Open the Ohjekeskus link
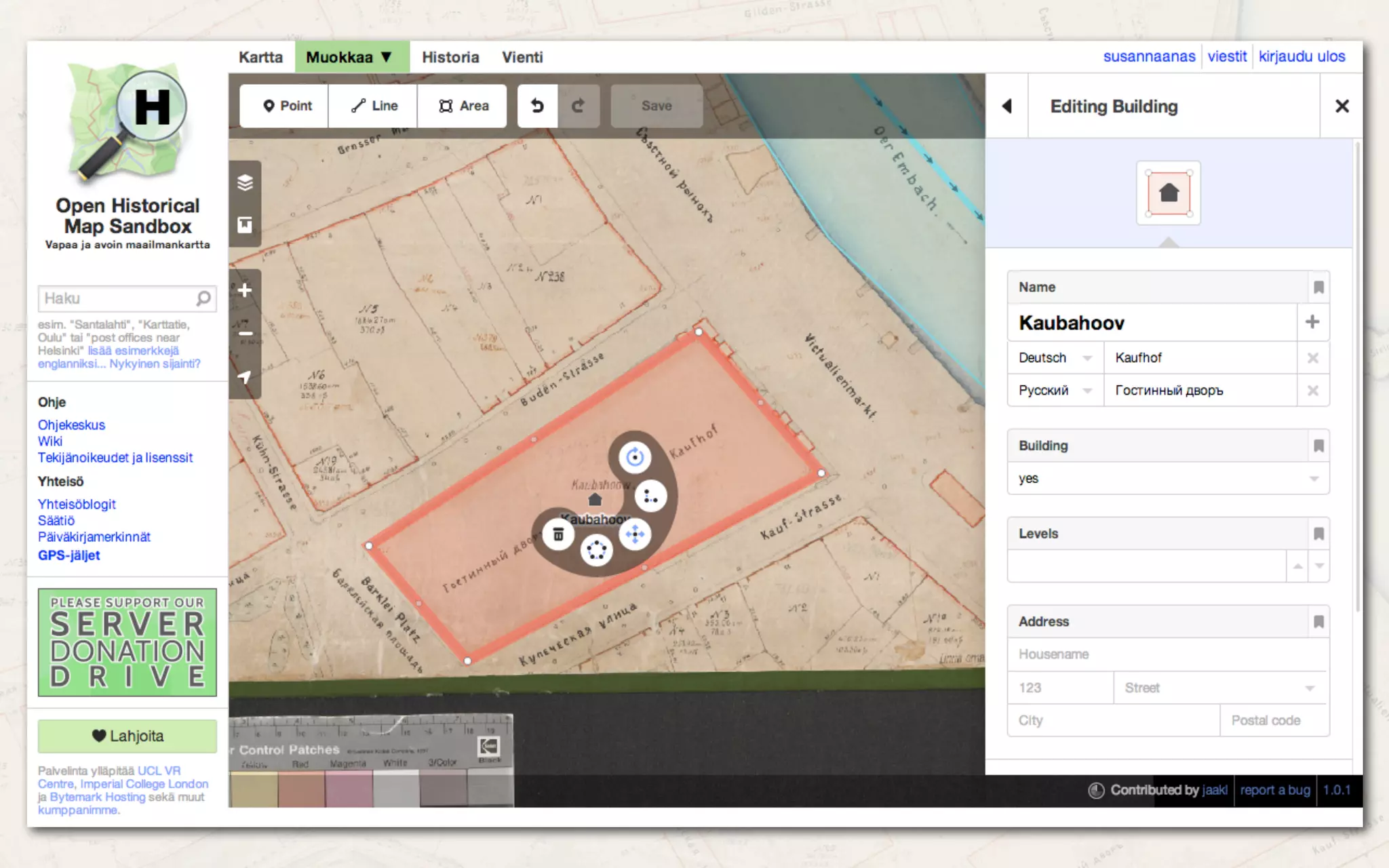 pyautogui.click(x=71, y=425)
